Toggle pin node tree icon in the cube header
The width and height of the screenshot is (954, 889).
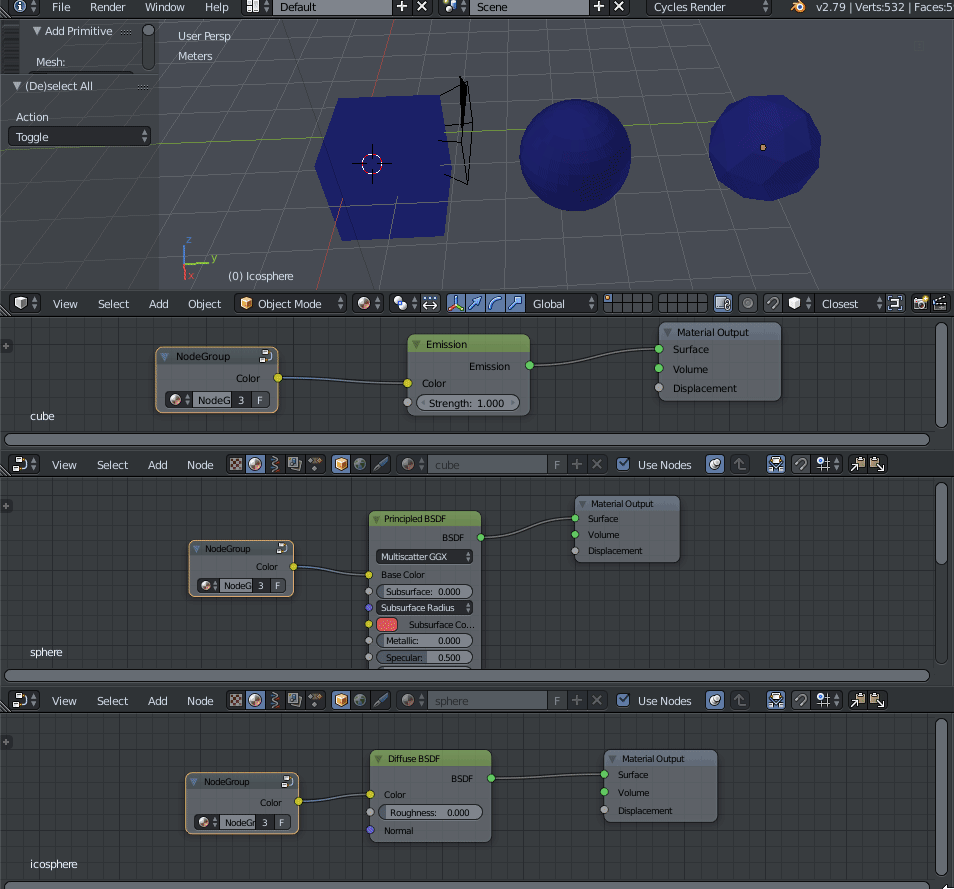715,464
